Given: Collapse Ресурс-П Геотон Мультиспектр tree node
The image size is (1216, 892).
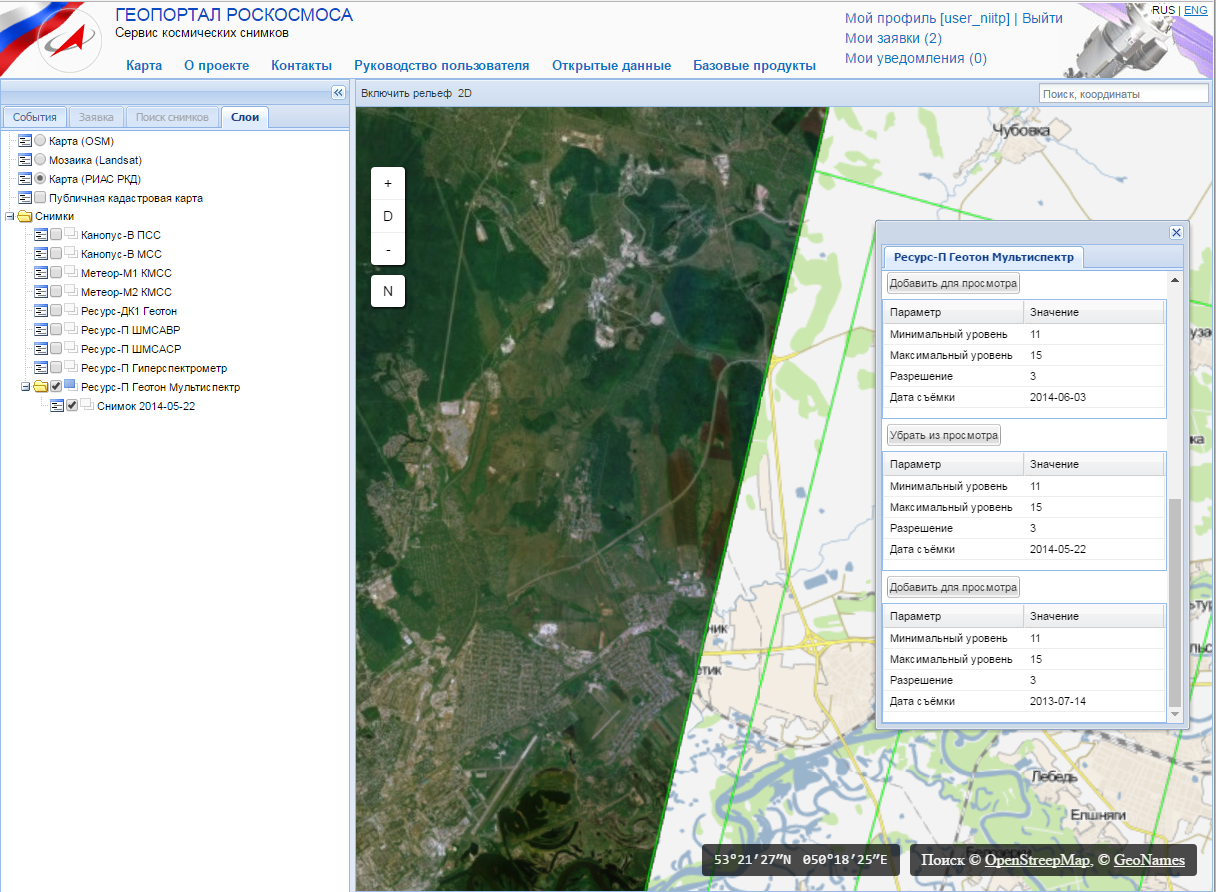Looking at the screenshot, I should [26, 387].
